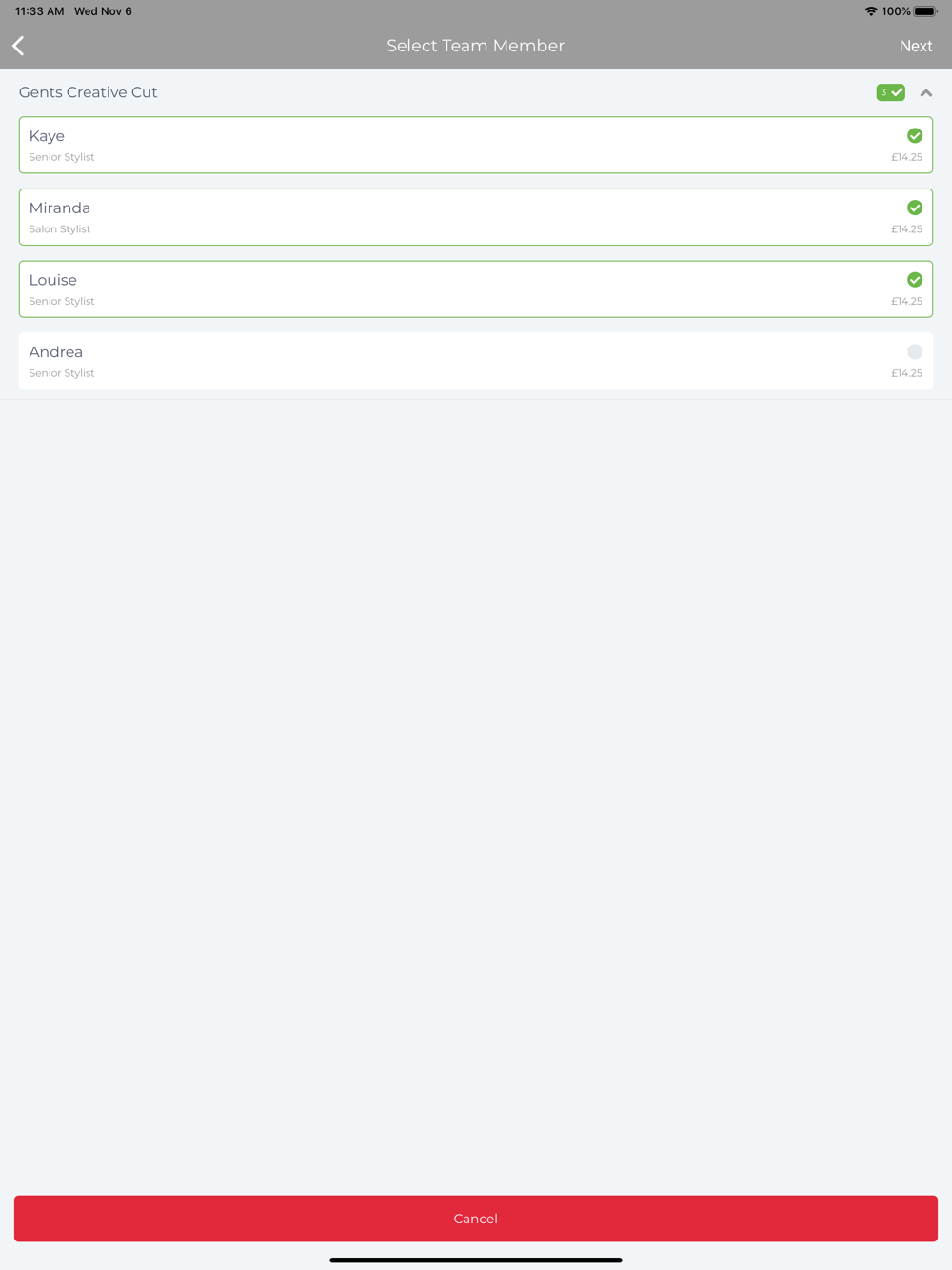Image resolution: width=952 pixels, height=1270 pixels.
Task: Select Andrea's empty selection circle
Action: pos(915,352)
